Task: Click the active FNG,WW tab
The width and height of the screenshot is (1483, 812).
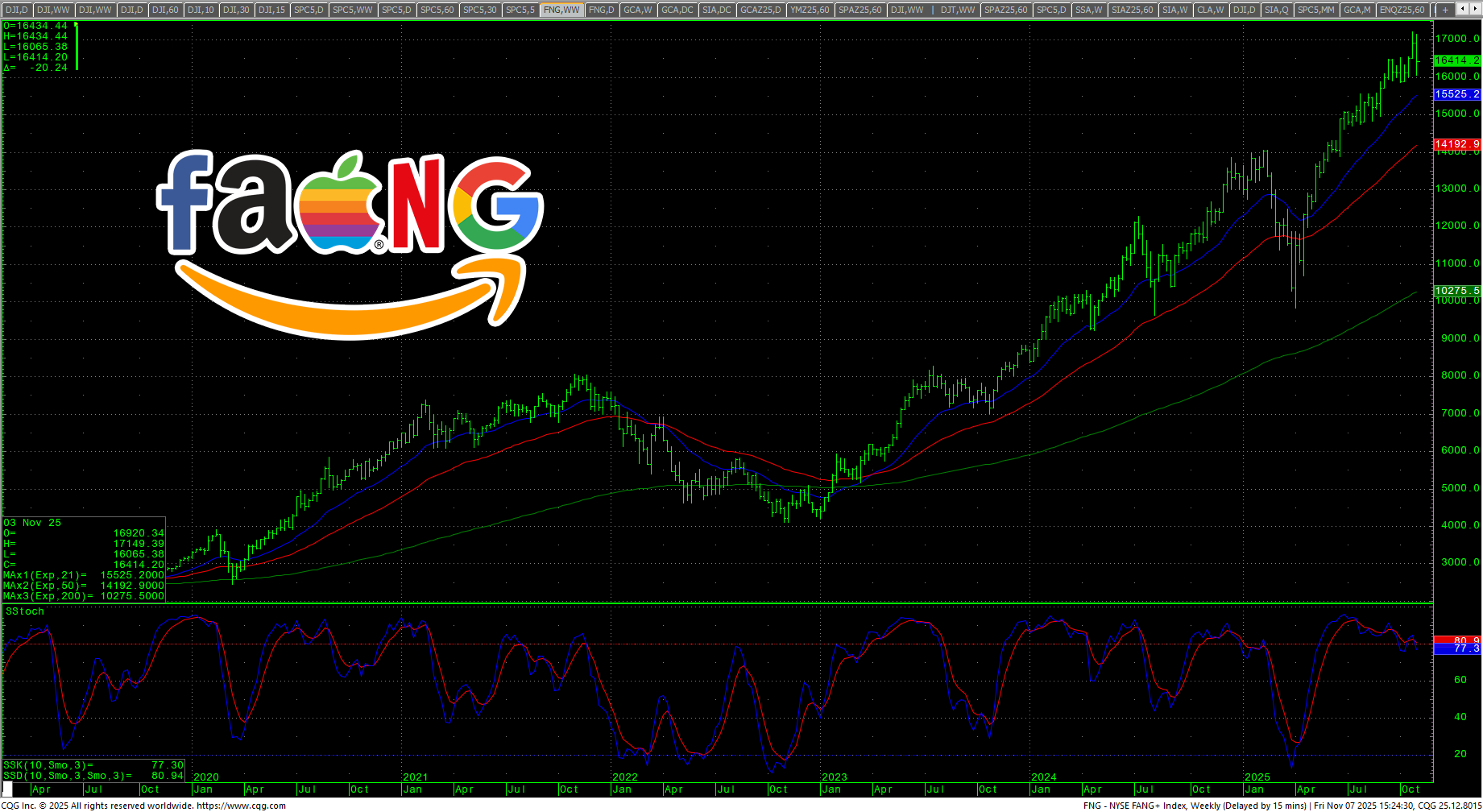Action: click(x=561, y=10)
